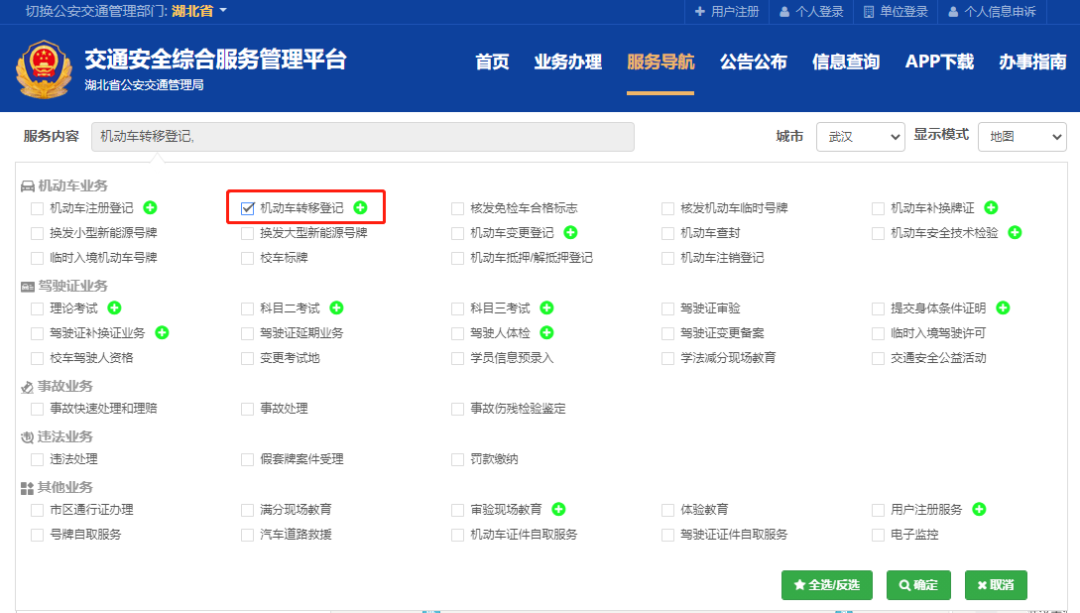Select 核发机动车临时号牌 checkbox
1080x613 pixels.
click(667, 208)
